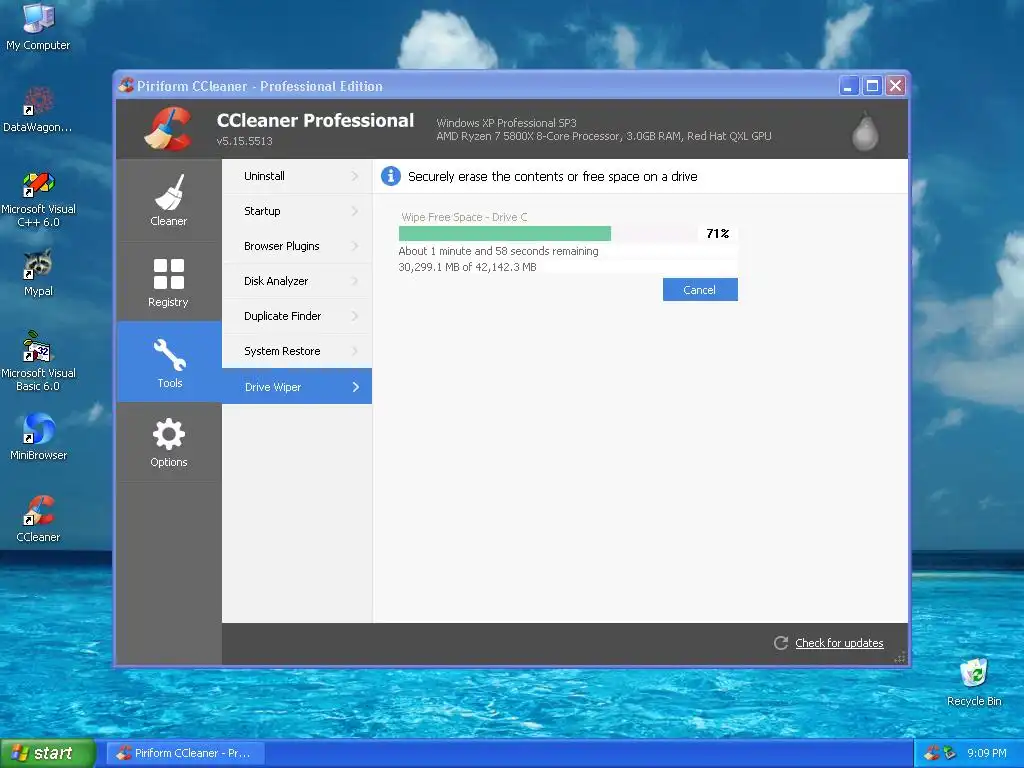
Task: Open the Registry section grid icon
Action: point(168,274)
